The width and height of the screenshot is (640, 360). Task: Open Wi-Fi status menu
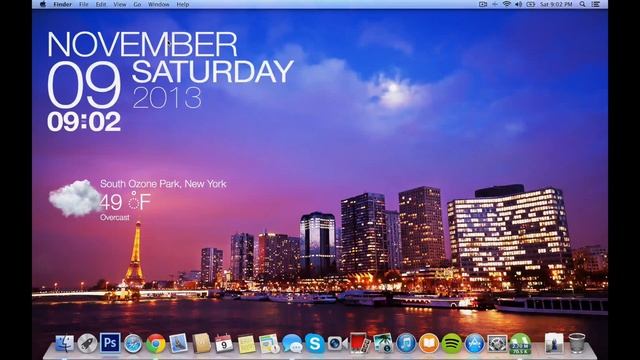[507, 4]
